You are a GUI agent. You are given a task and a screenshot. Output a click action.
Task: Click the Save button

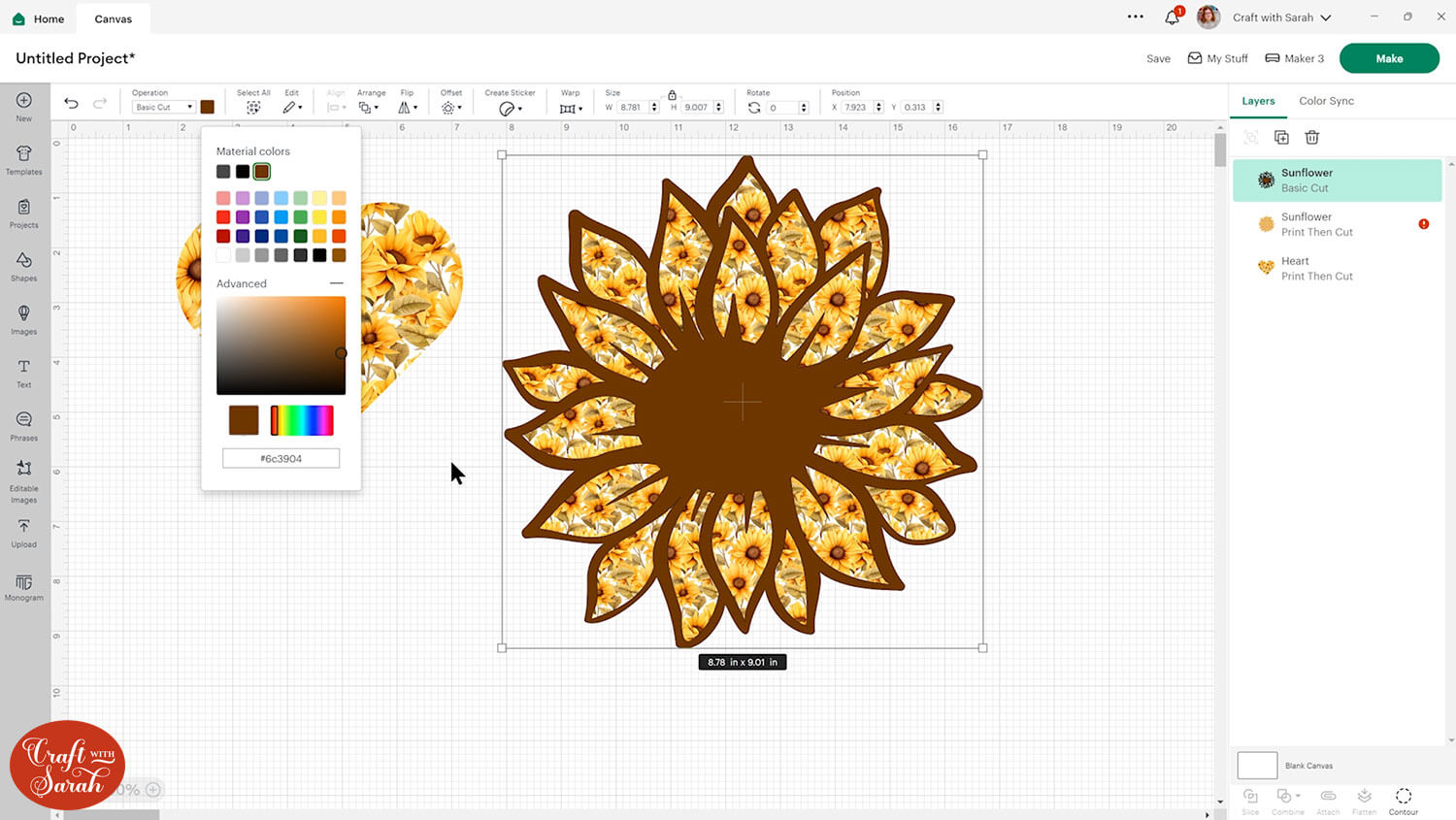pyautogui.click(x=1158, y=59)
